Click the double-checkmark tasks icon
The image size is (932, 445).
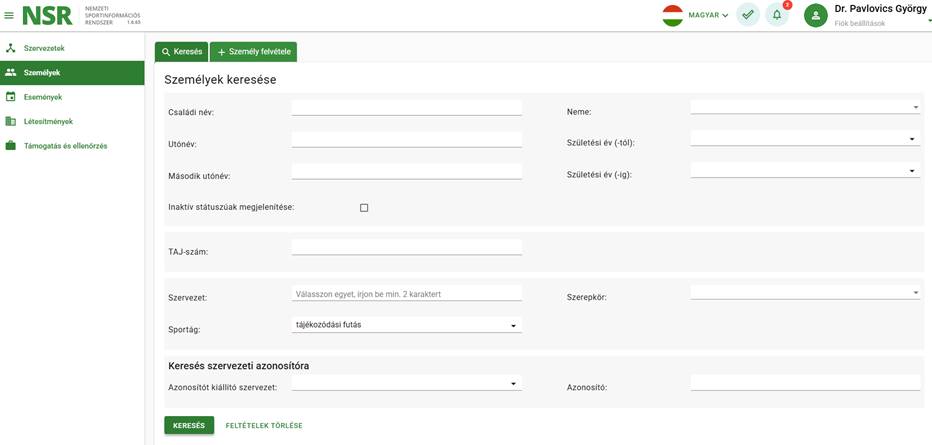(748, 15)
